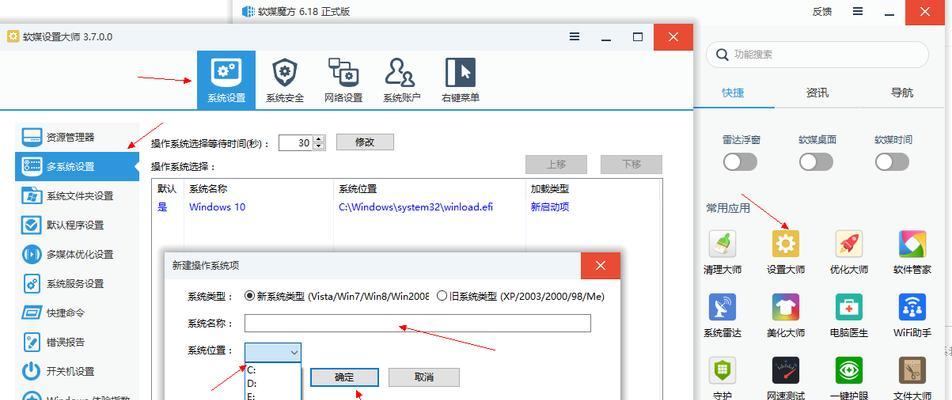Launch 清理大师 broom icon

(x=722, y=243)
